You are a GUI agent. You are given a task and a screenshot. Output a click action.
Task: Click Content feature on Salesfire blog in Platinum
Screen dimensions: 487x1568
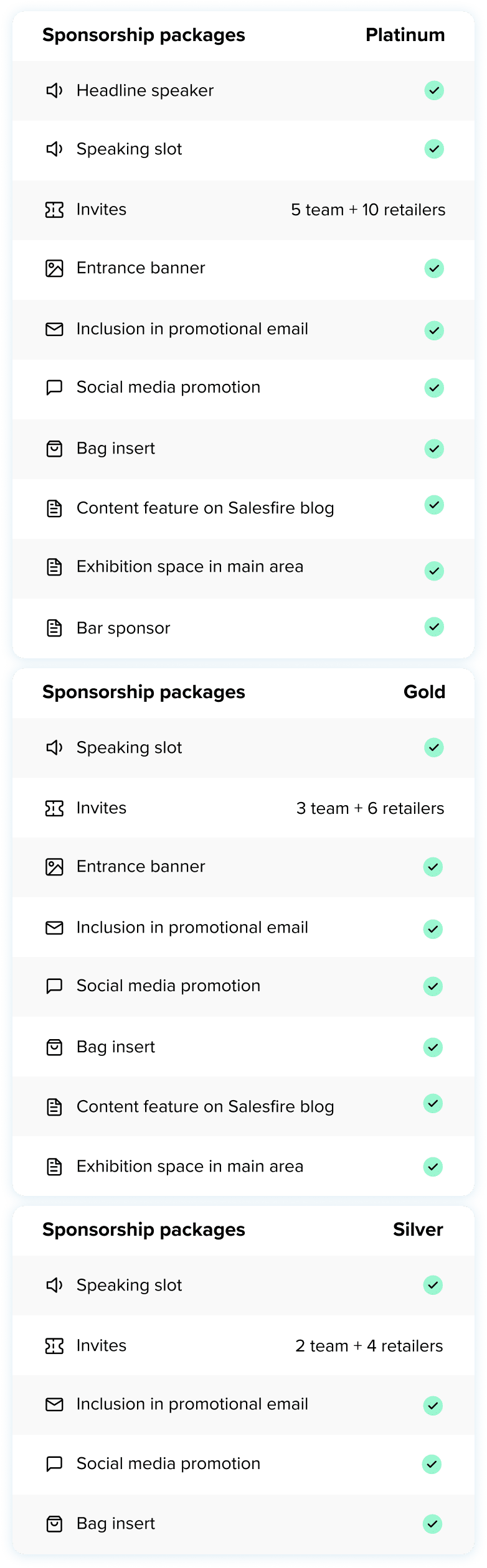coord(206,508)
